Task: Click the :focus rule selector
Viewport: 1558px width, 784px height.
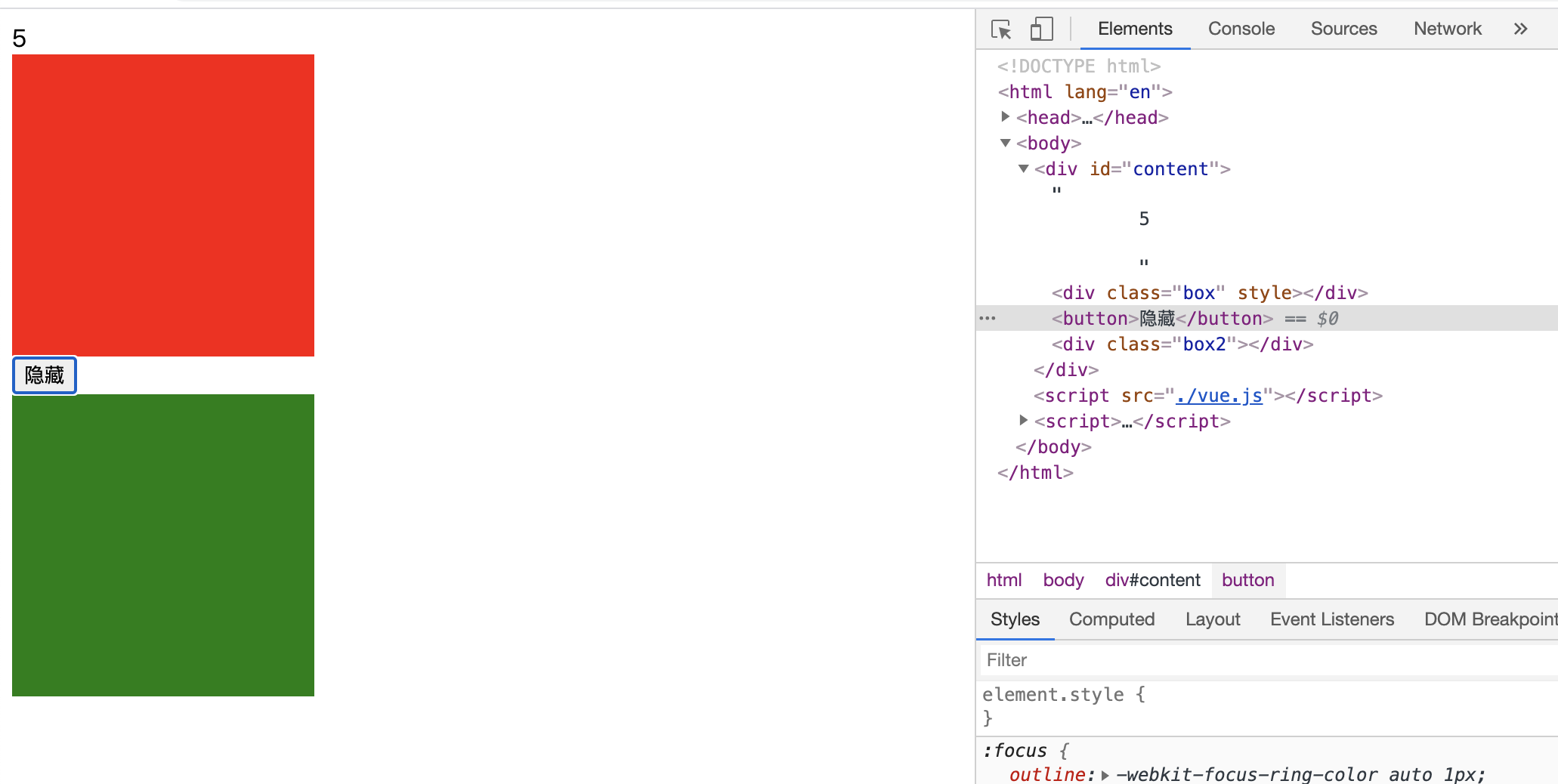Action: click(x=1015, y=751)
